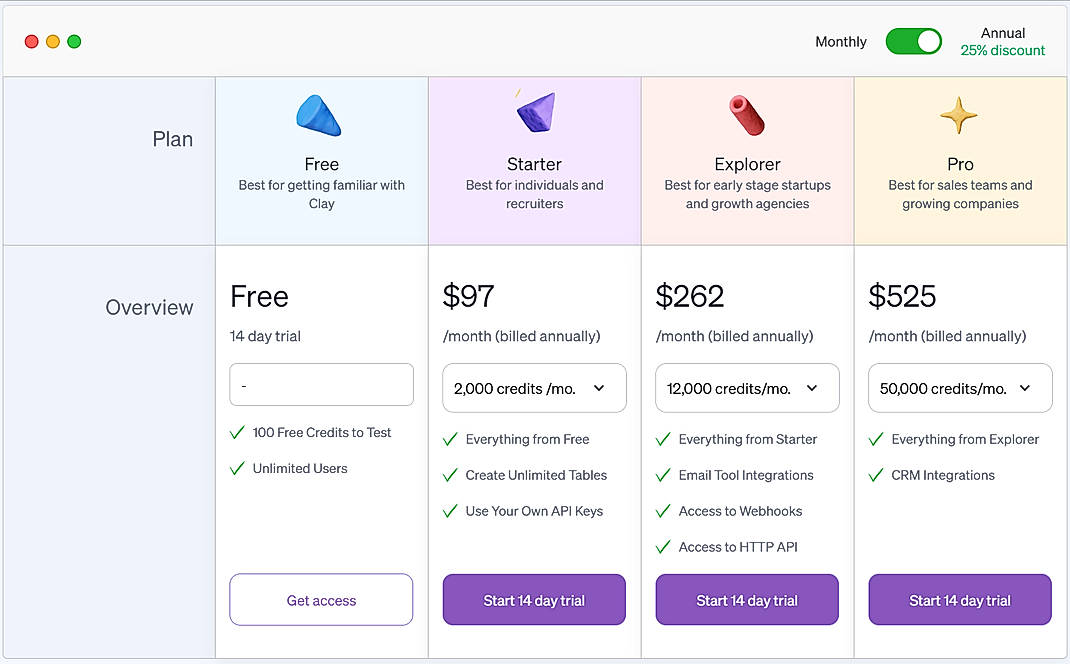Click the checkmark beside Access to HTTP API
The width and height of the screenshot is (1070, 664).
click(663, 547)
